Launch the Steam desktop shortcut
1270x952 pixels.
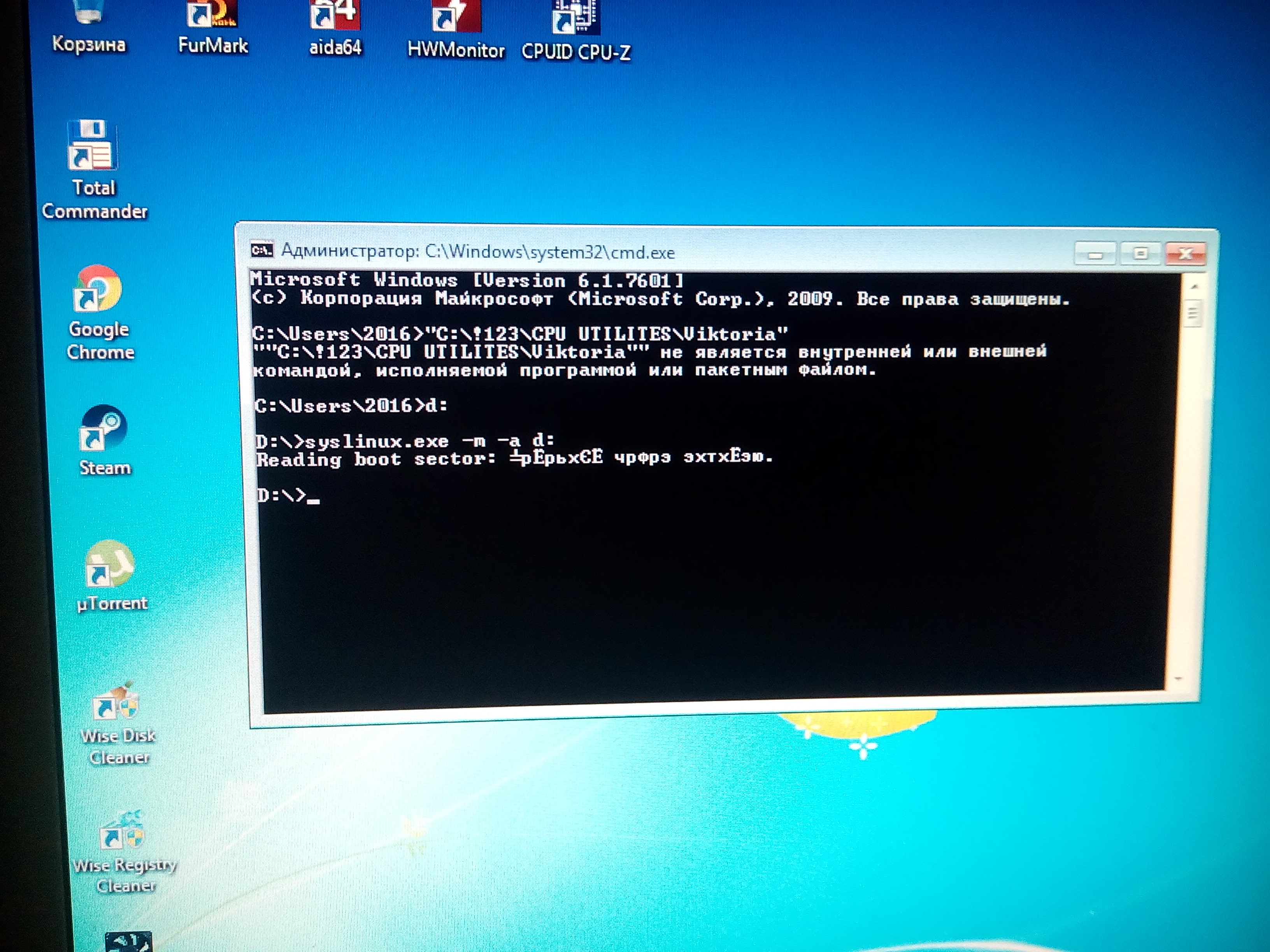click(103, 429)
